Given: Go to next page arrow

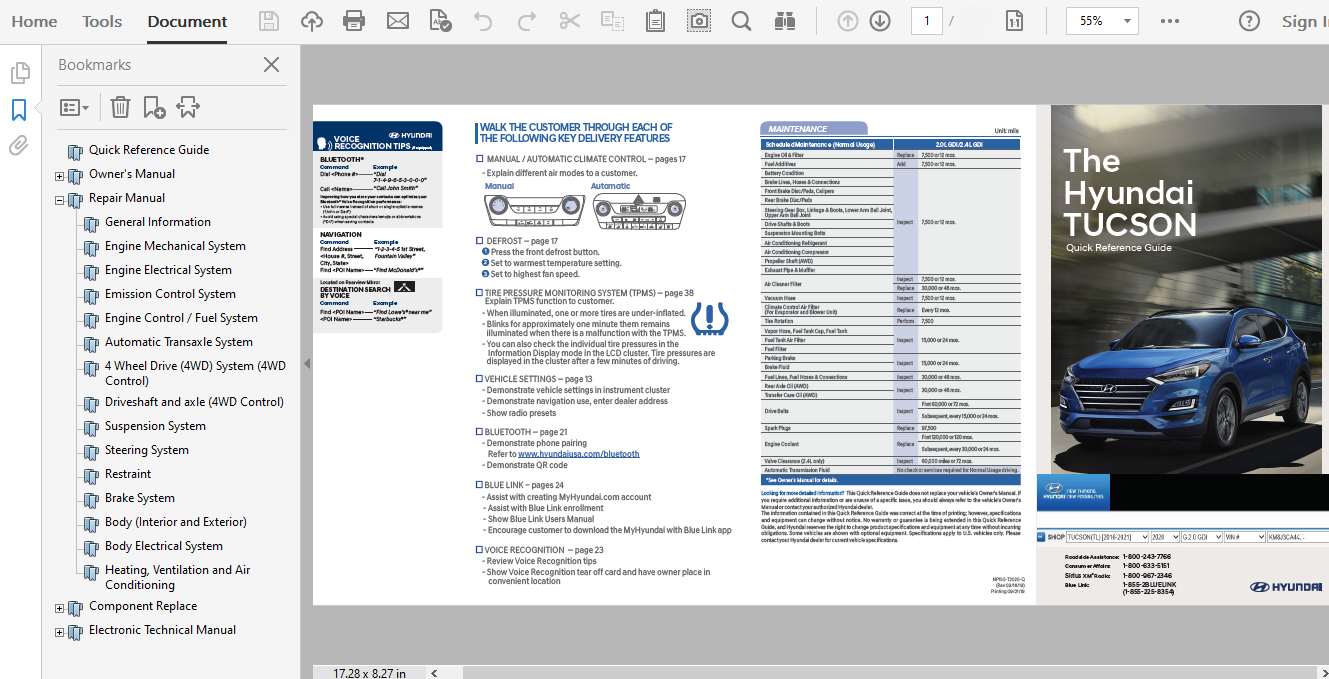Looking at the screenshot, I should pos(880,21).
